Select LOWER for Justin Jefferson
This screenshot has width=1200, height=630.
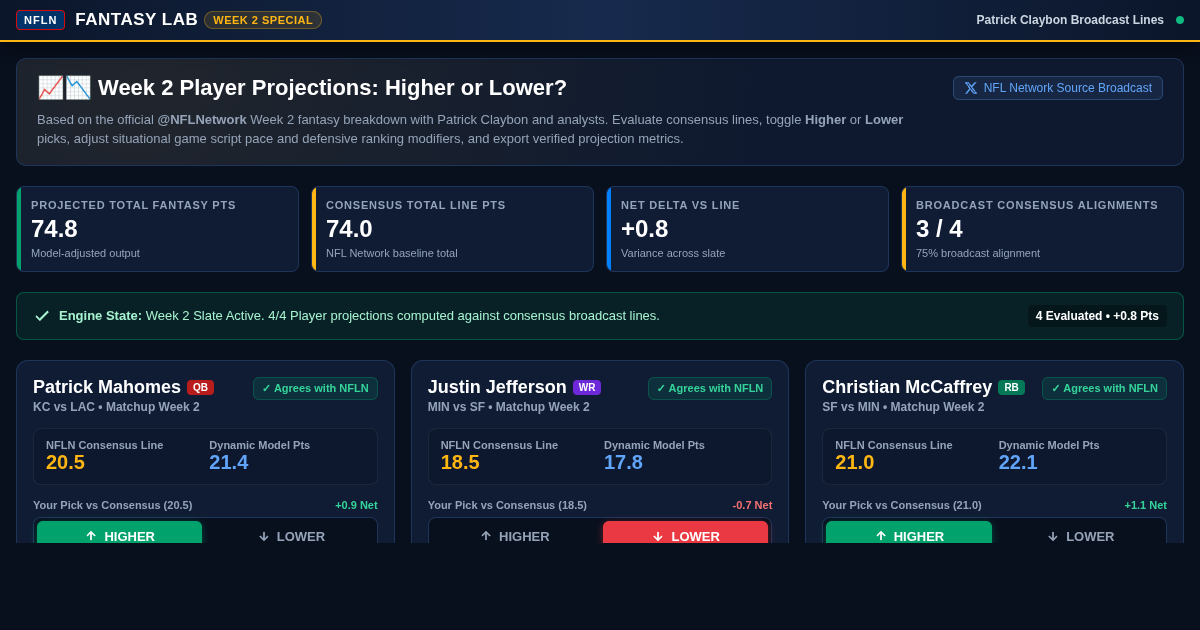[x=685, y=532]
